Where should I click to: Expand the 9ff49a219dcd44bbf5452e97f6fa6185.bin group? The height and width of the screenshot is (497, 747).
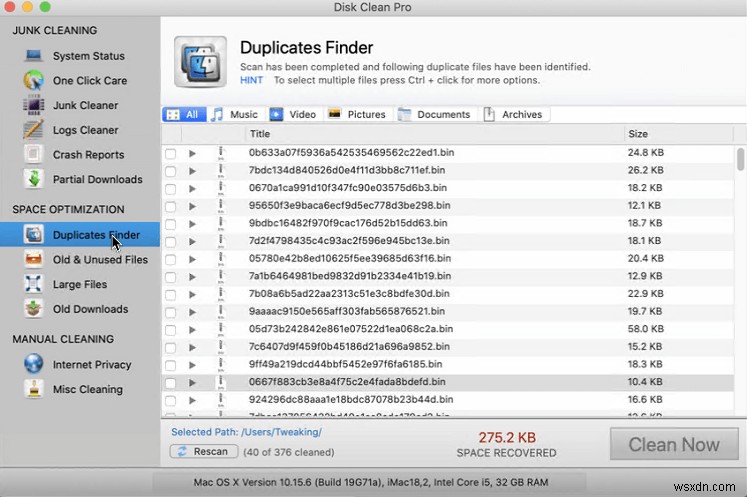(x=192, y=365)
